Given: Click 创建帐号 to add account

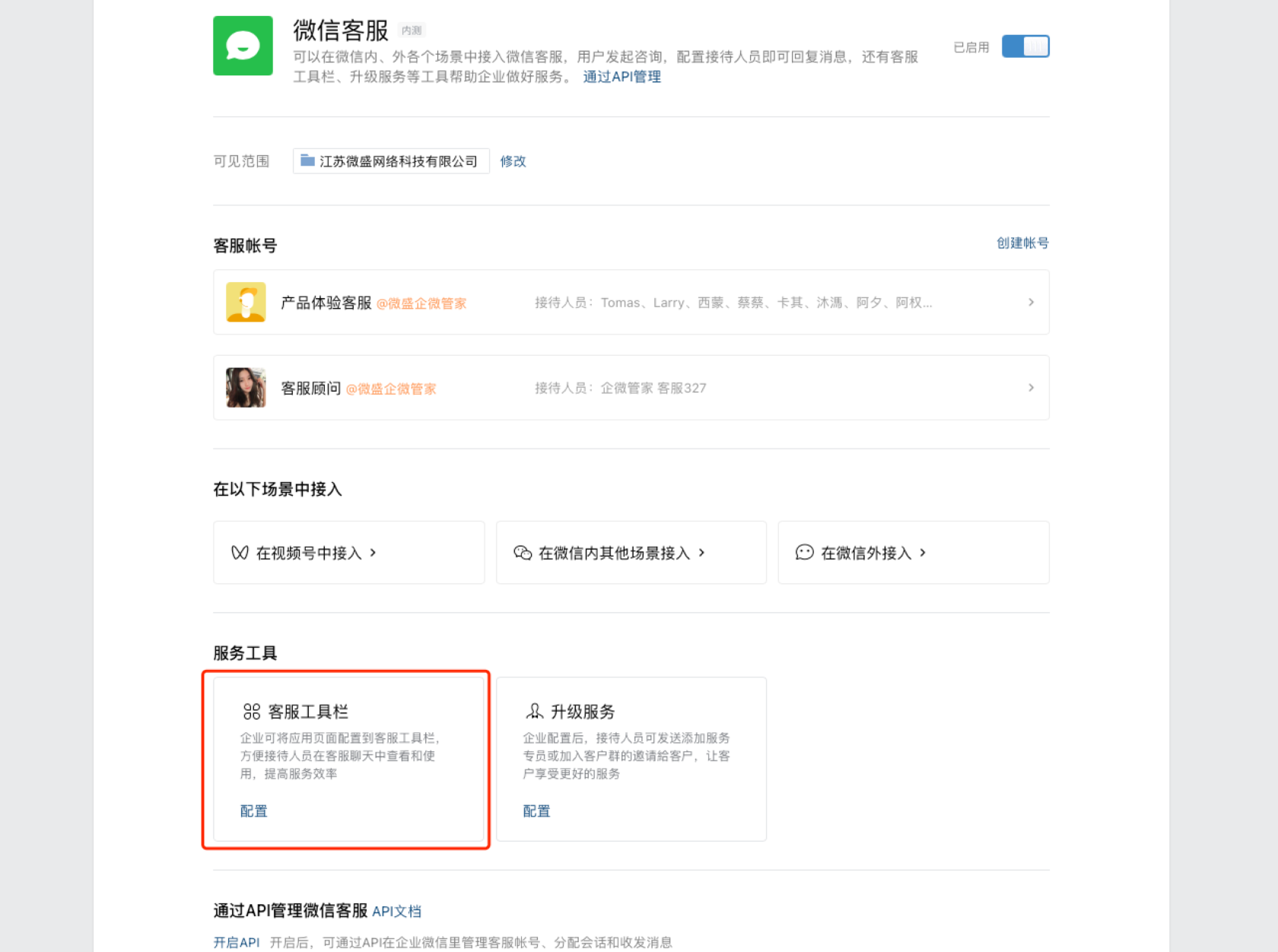Looking at the screenshot, I should point(1022,243).
